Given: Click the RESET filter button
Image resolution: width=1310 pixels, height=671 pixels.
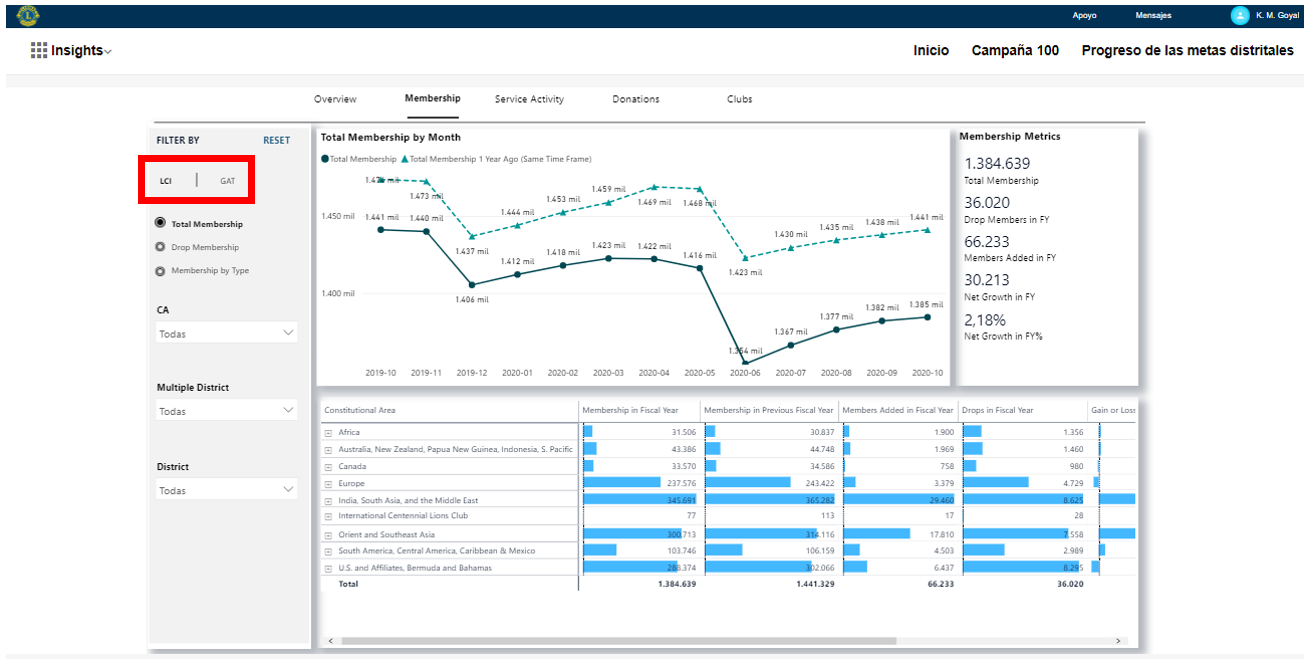Looking at the screenshot, I should [276, 141].
